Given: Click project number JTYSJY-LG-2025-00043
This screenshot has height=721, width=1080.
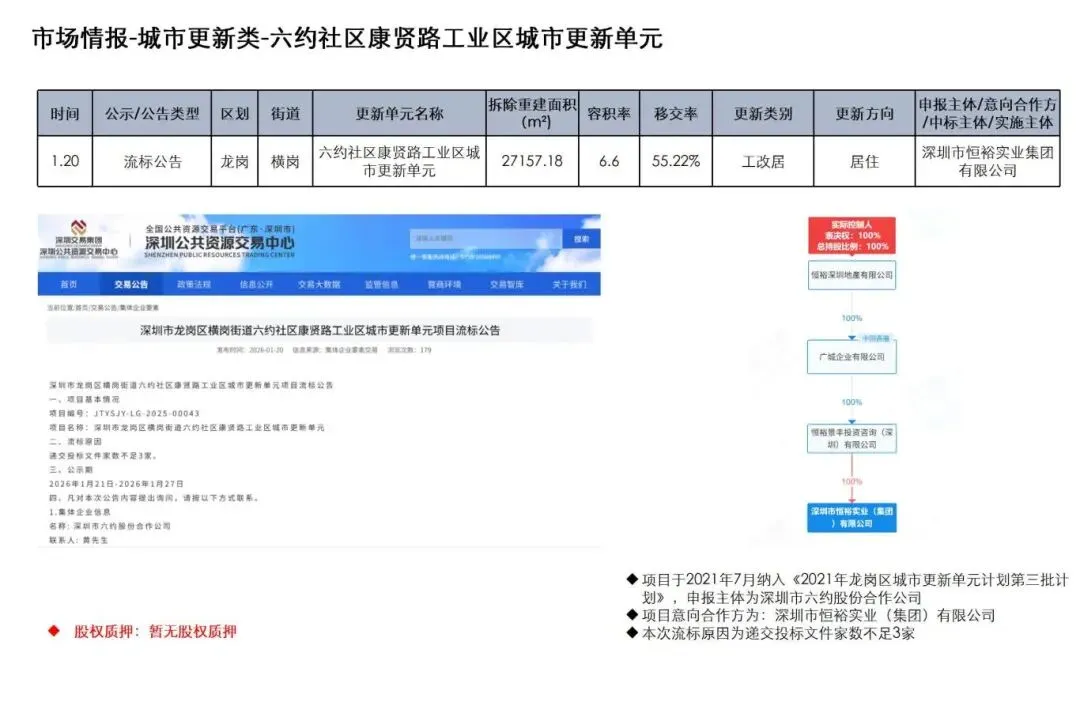Looking at the screenshot, I should (147, 413).
